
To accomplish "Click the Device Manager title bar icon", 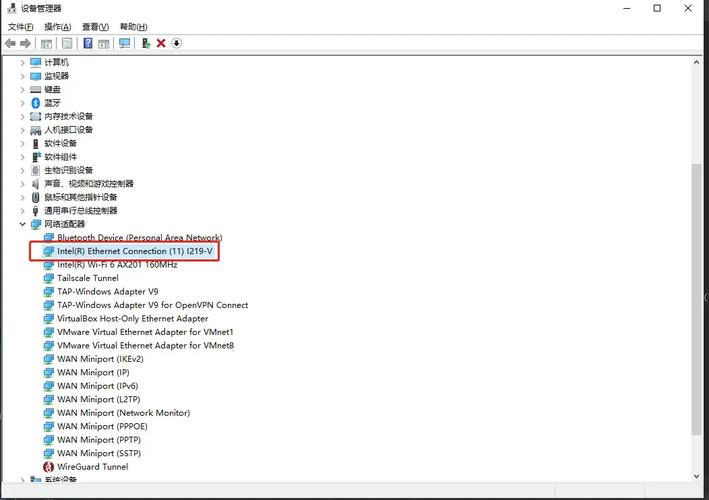I will [x=12, y=8].
